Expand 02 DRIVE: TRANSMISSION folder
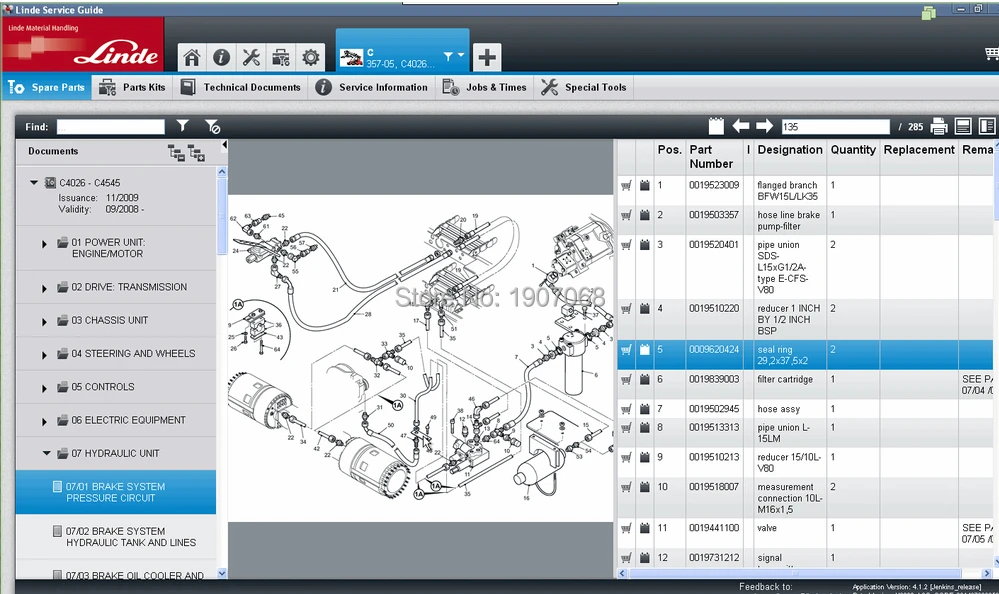 click(x=44, y=288)
